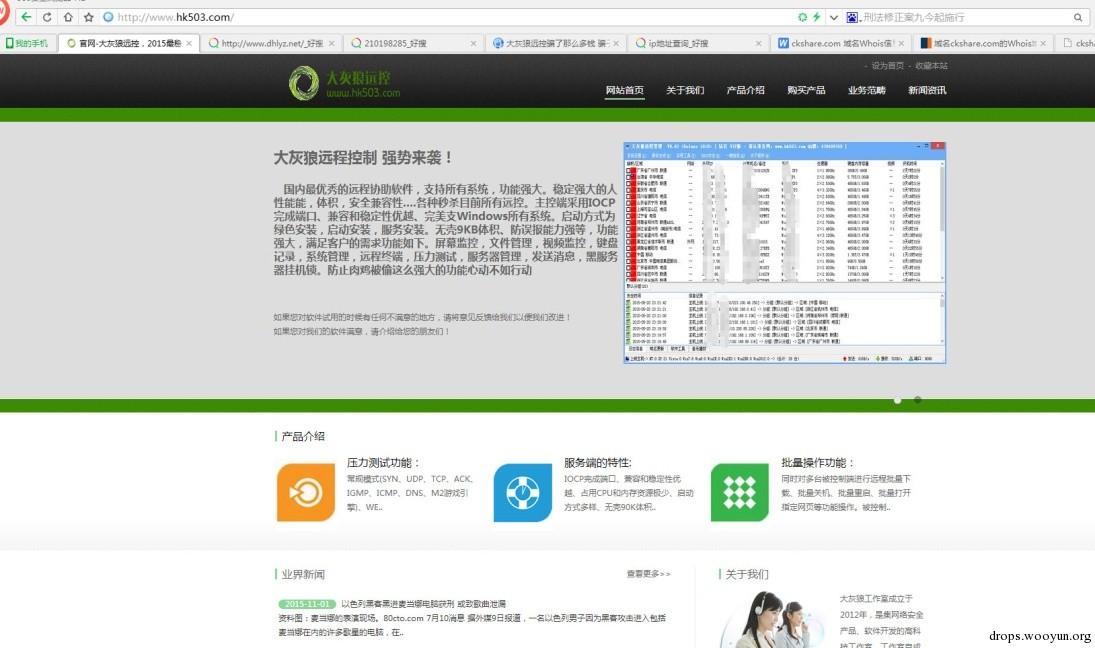The height and width of the screenshot is (648, 1095).
Task: Open 购买产品 nav menu item
Action: [x=806, y=90]
